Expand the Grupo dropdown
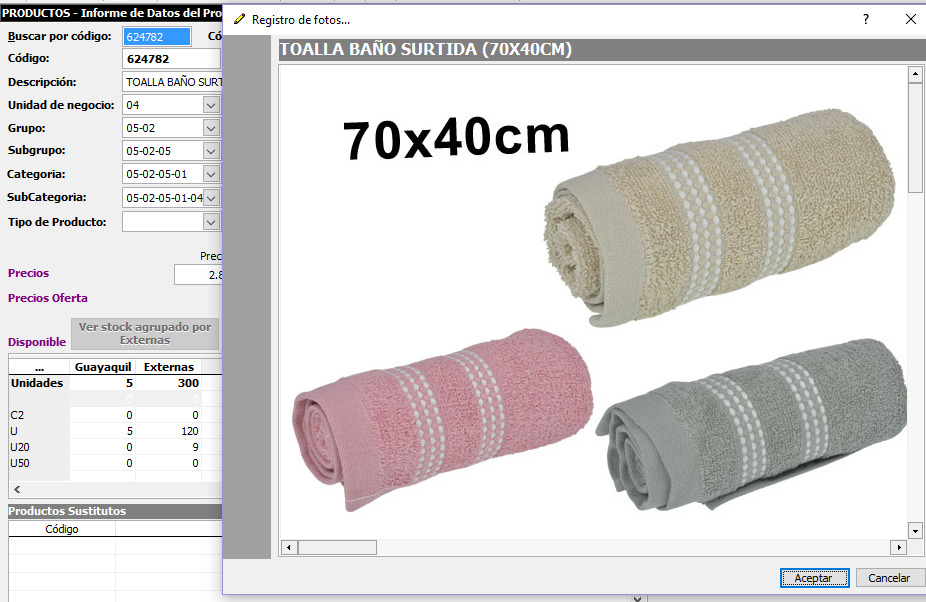Image resolution: width=926 pixels, height=602 pixels. 210,128
